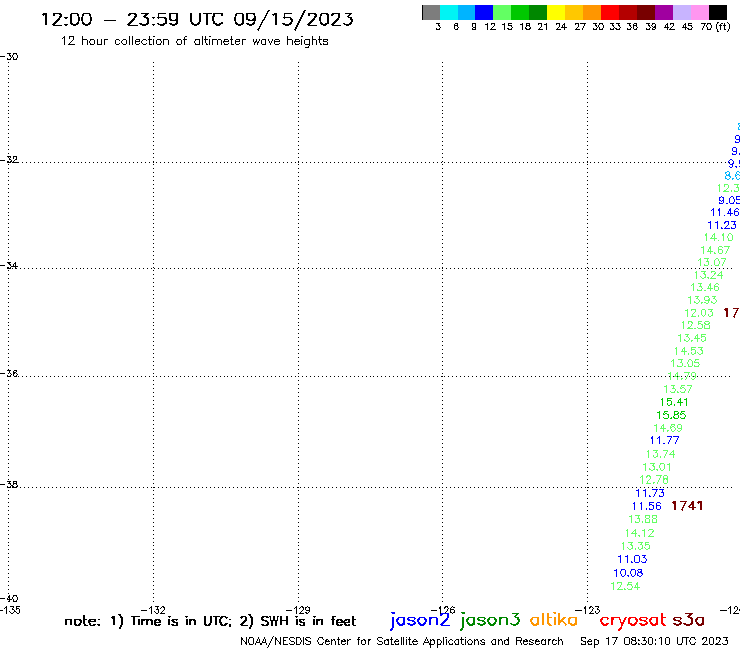
Task: Pick the orange swatch in the color scale
Action: click(592, 12)
